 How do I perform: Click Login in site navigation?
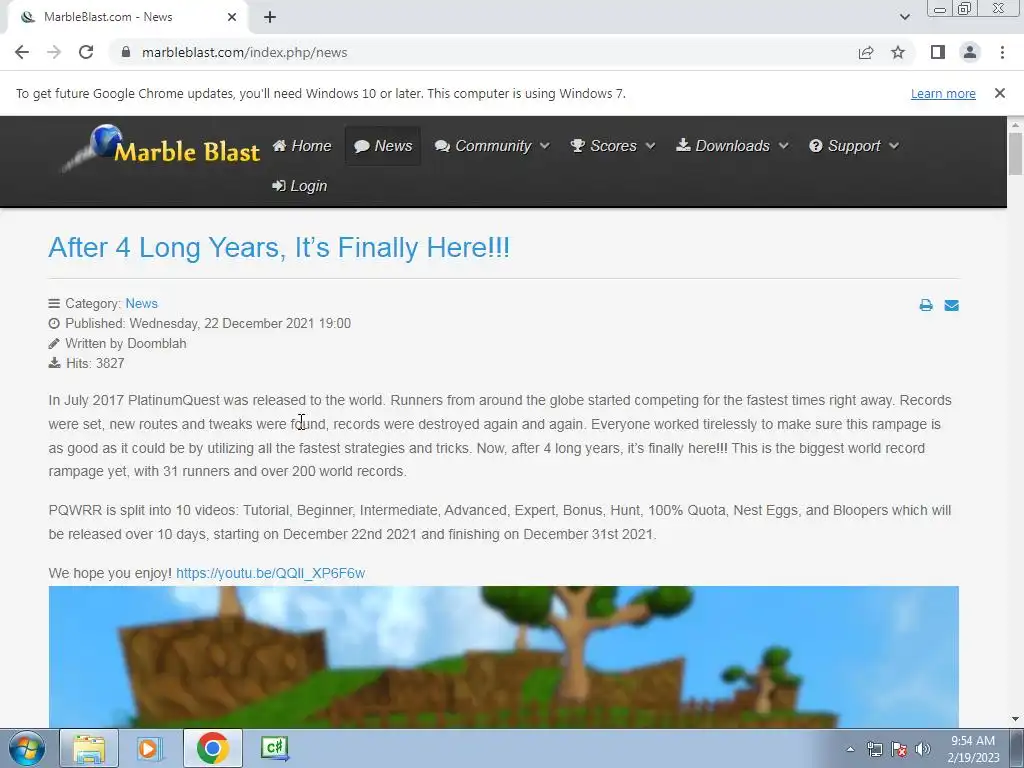[x=300, y=186]
